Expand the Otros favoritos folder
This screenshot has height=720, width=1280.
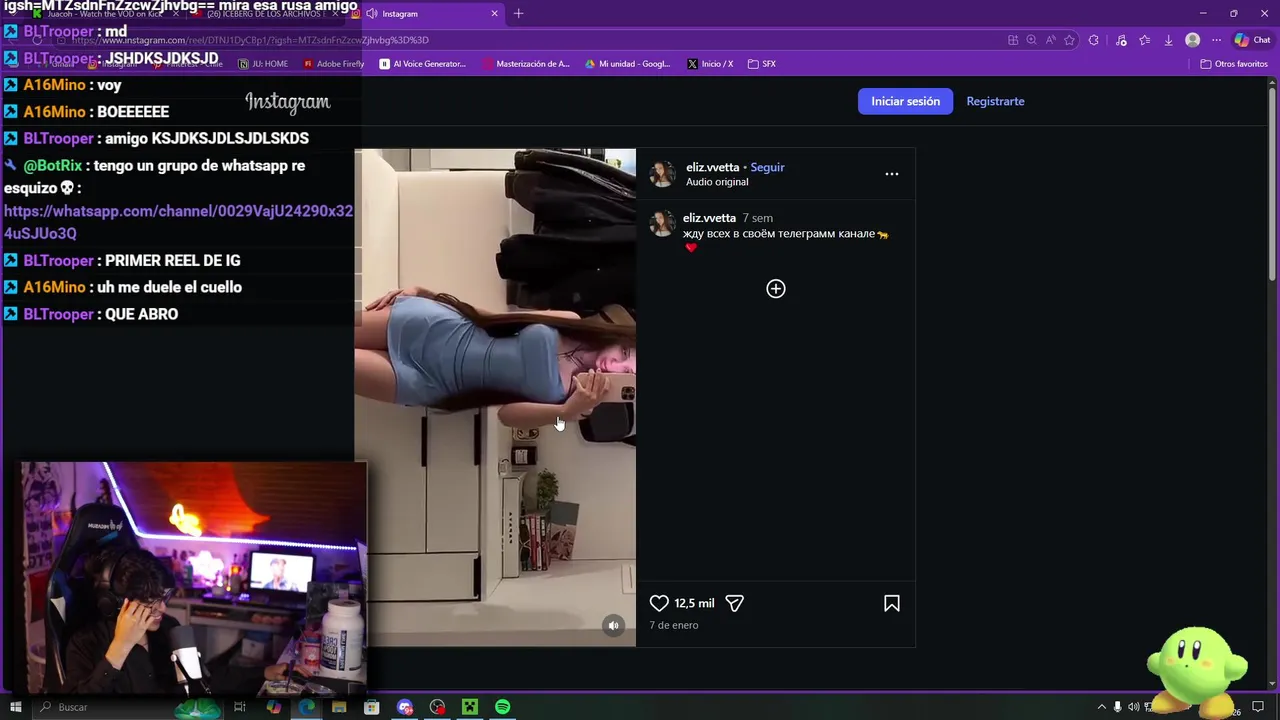click(1234, 64)
